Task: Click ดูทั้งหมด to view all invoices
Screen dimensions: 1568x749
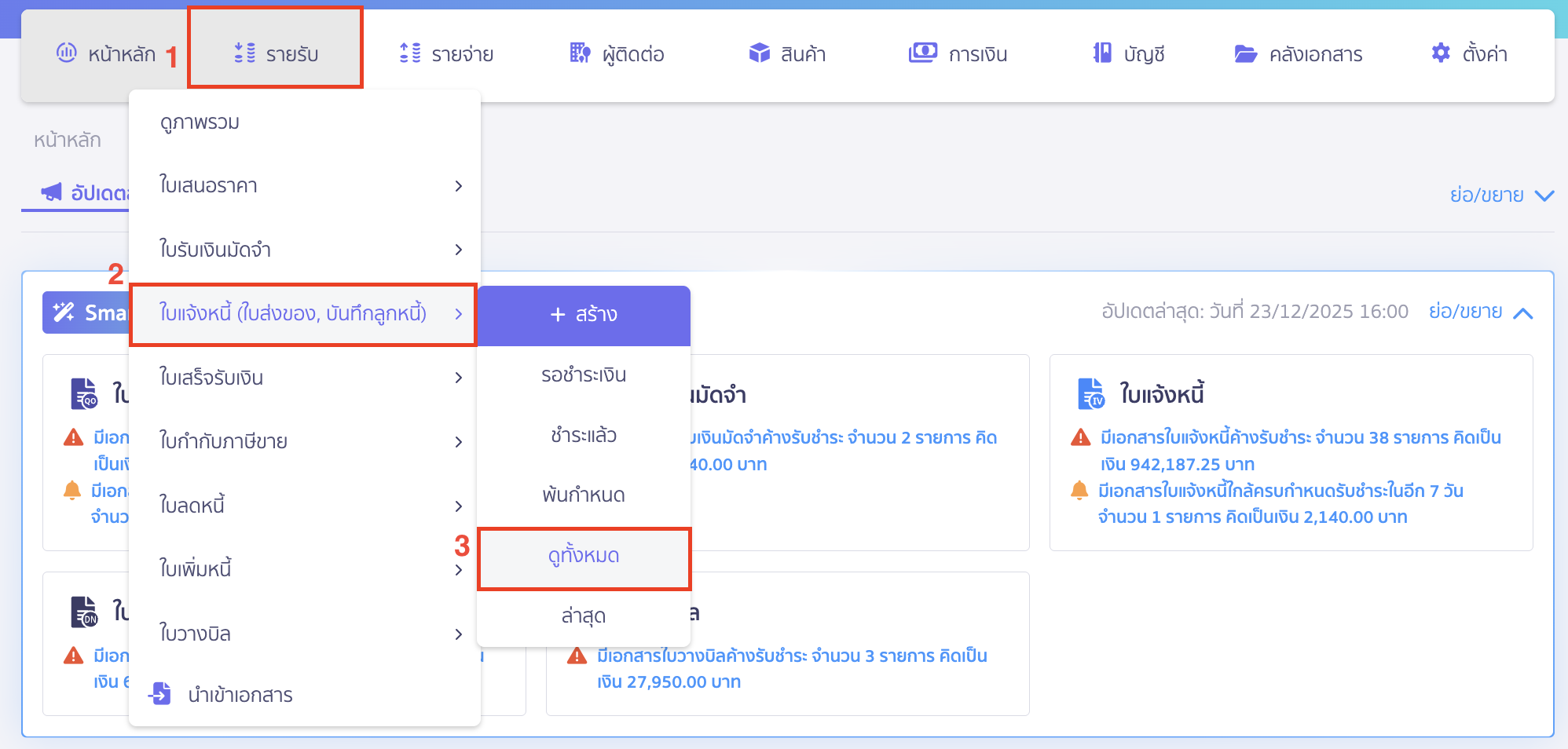Action: click(584, 556)
